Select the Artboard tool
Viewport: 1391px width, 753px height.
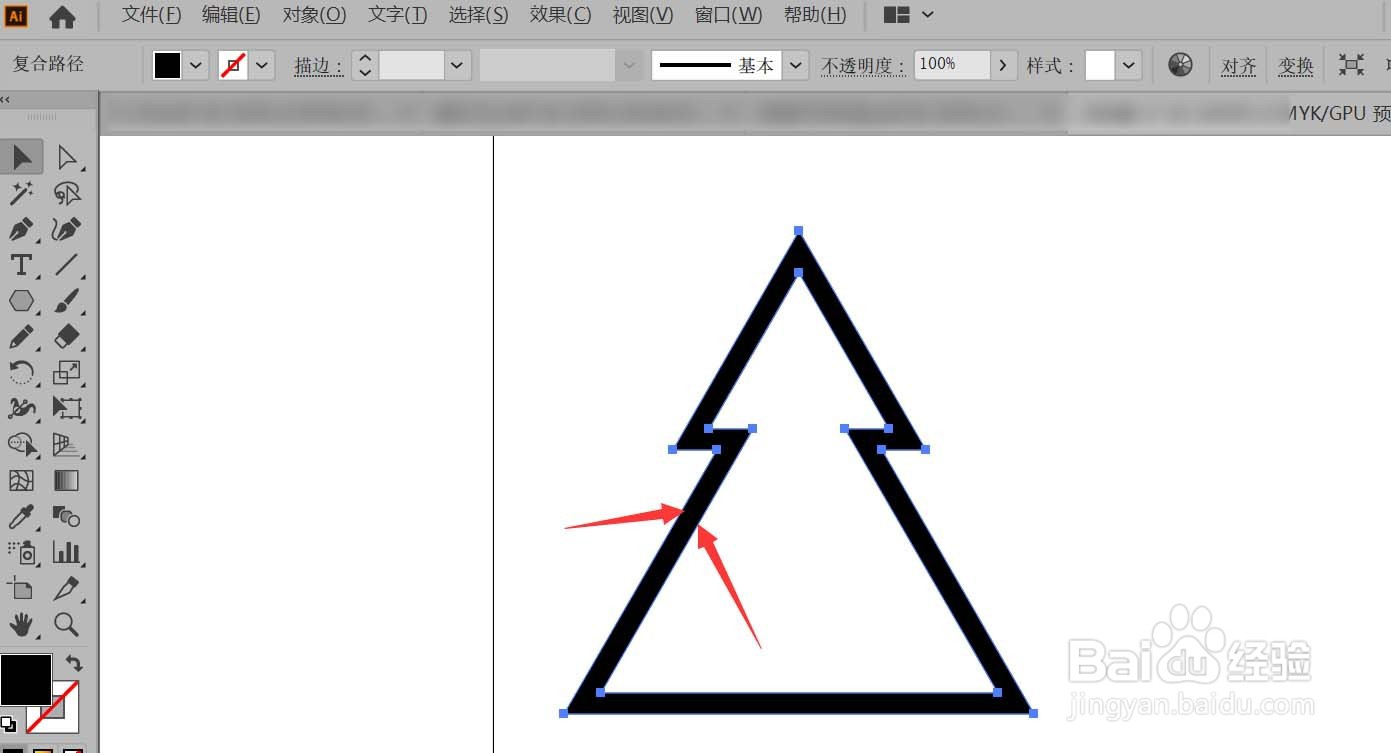pos(22,588)
